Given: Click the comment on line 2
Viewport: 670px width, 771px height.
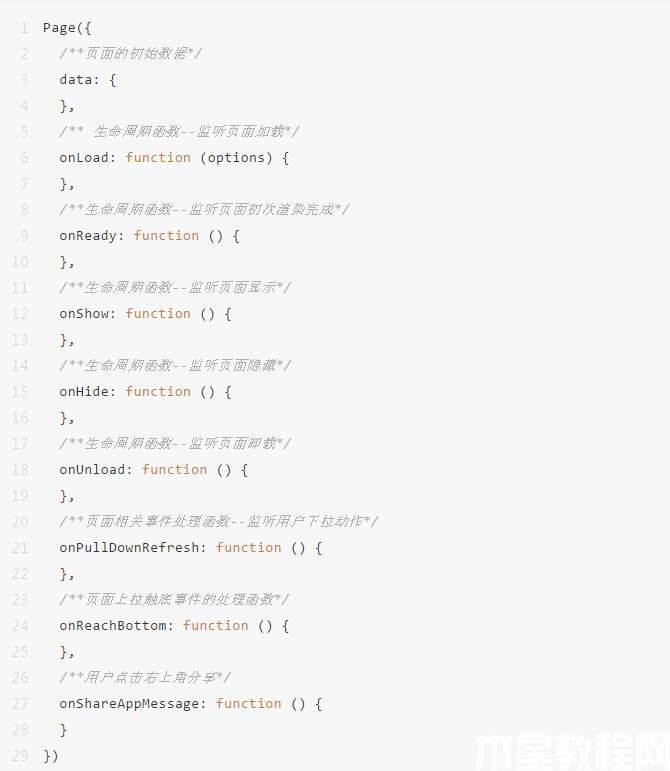Looking at the screenshot, I should [130, 54].
